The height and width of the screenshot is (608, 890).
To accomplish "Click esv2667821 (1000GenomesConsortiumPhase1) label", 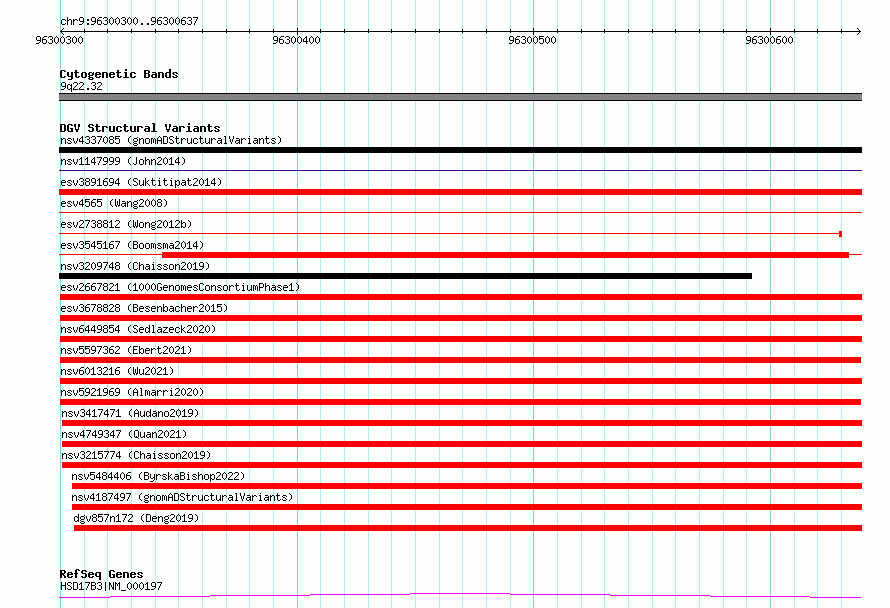I will [180, 287].
